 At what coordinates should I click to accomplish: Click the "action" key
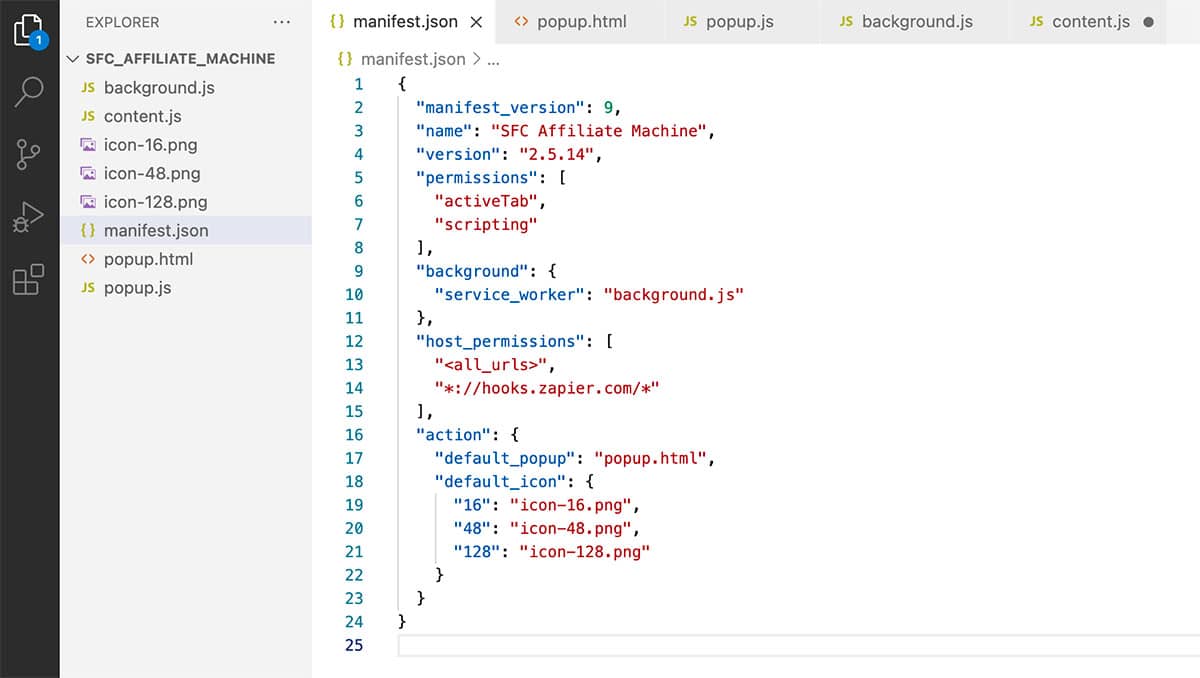(454, 434)
